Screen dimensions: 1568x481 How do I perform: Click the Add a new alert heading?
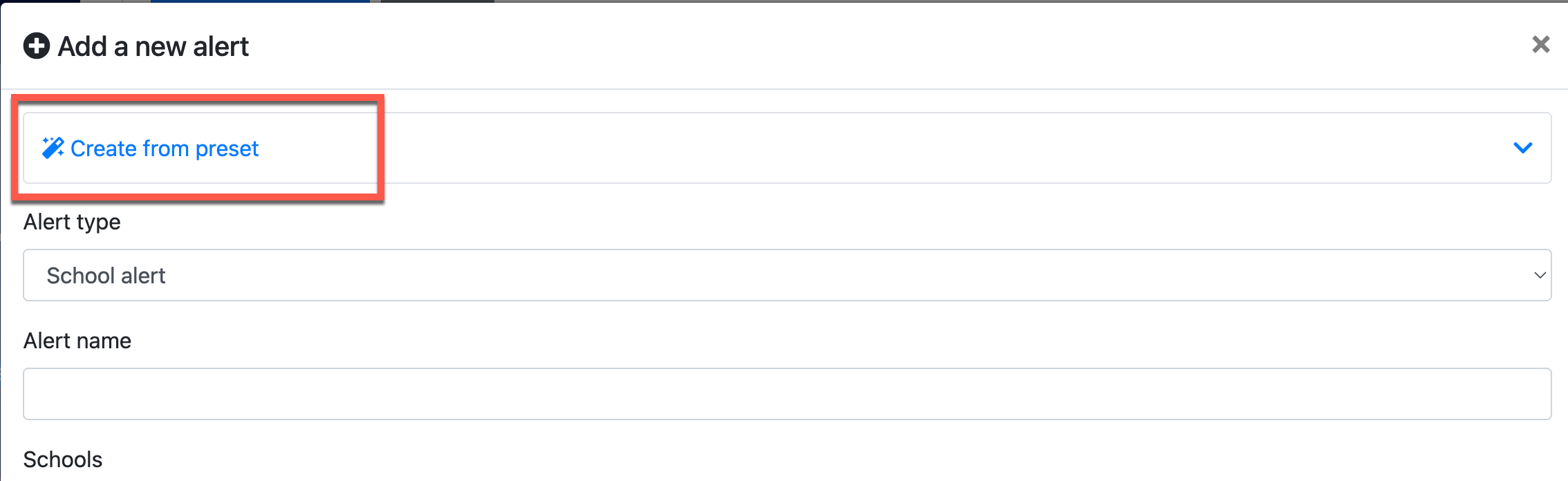tap(153, 46)
